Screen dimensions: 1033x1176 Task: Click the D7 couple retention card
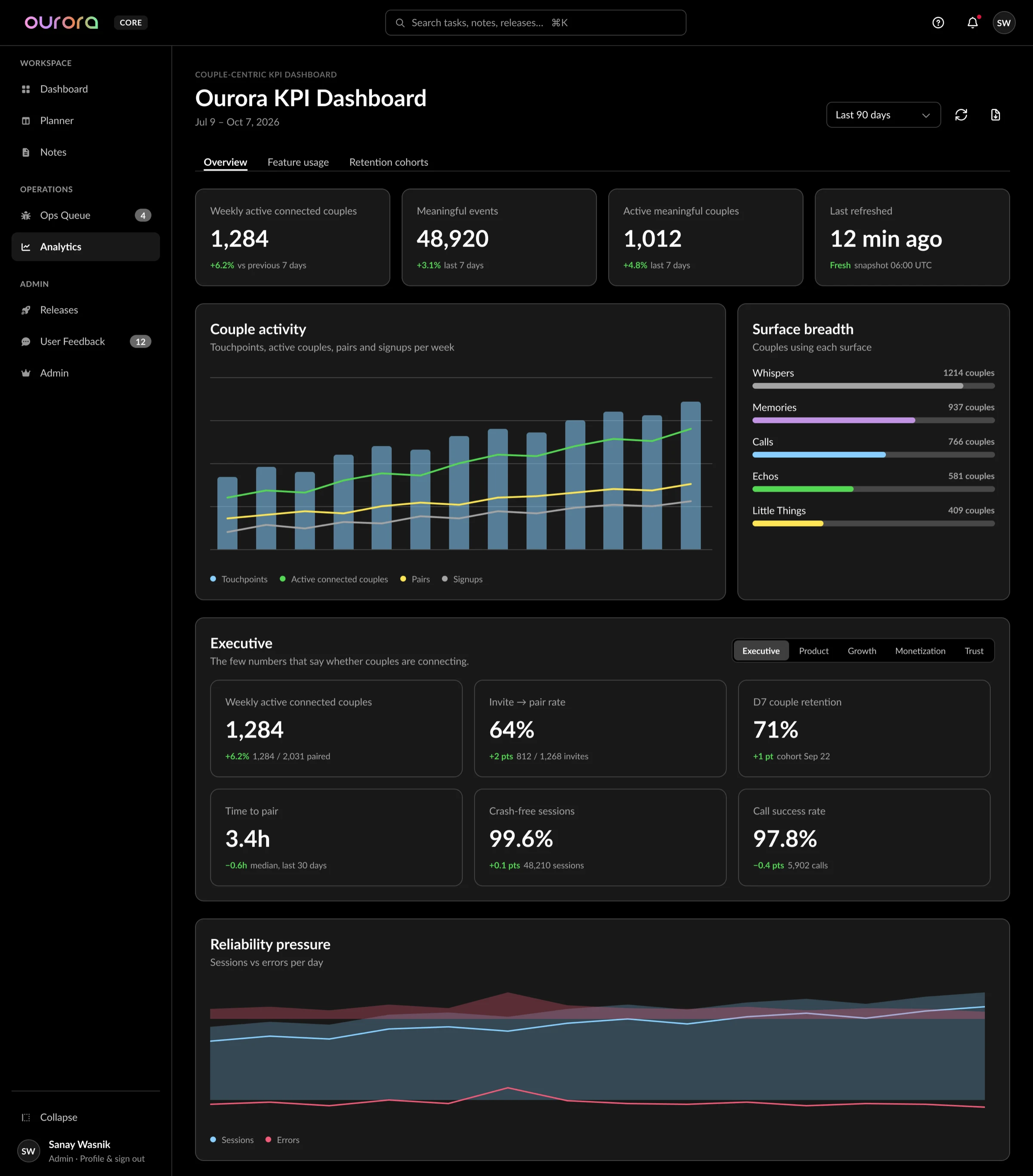tap(864, 728)
